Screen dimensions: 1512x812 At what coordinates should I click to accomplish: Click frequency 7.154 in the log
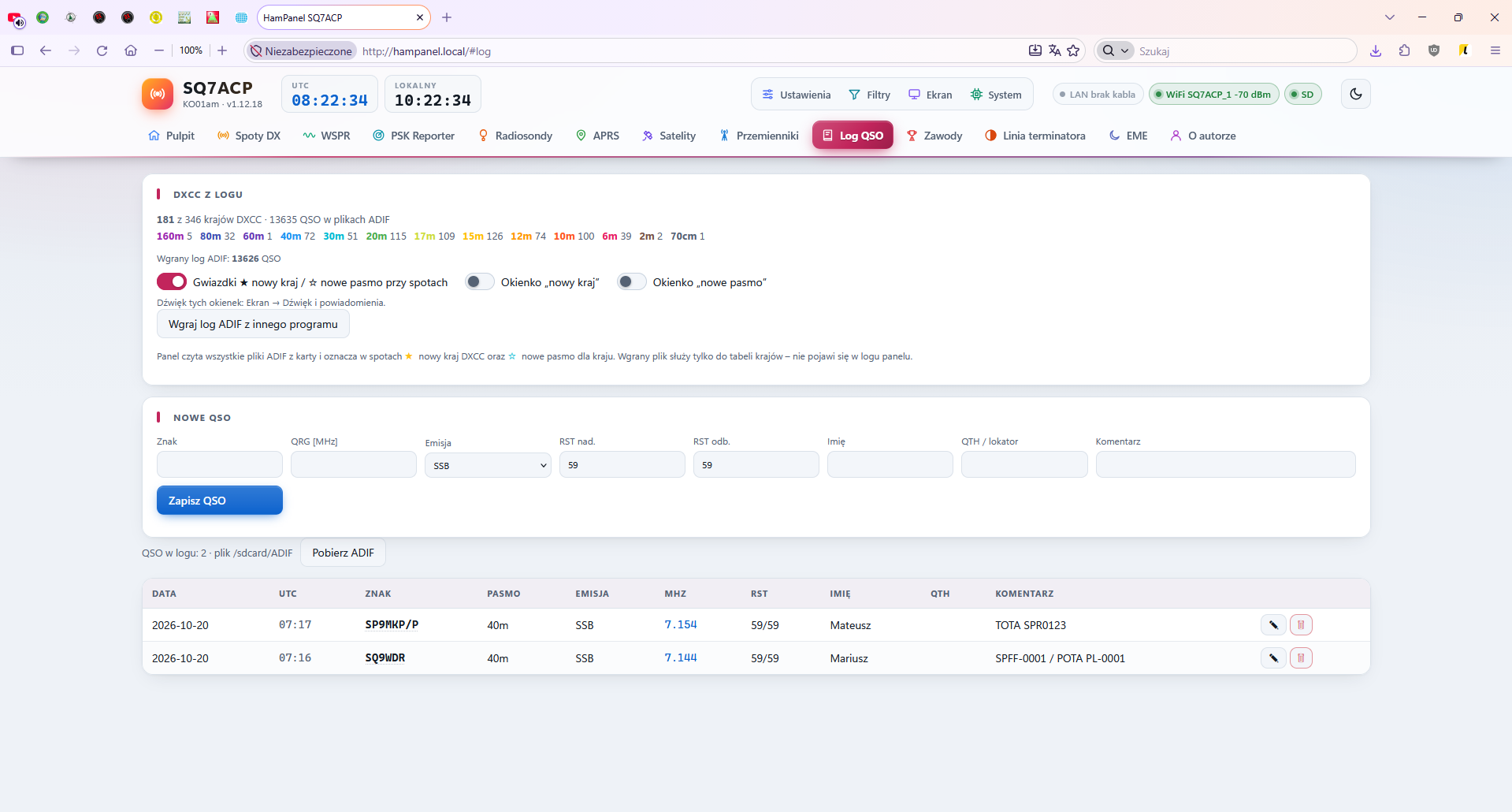(x=681, y=624)
